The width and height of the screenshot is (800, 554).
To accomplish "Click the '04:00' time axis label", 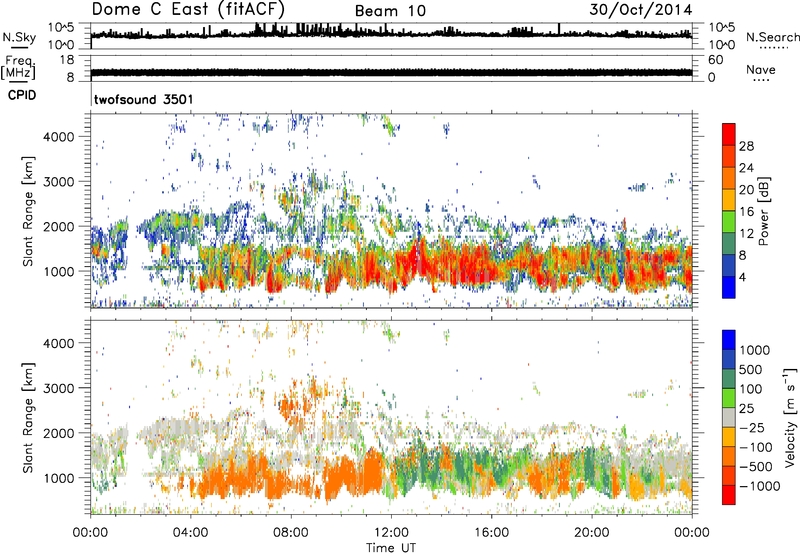I will pyautogui.click(x=190, y=533).
